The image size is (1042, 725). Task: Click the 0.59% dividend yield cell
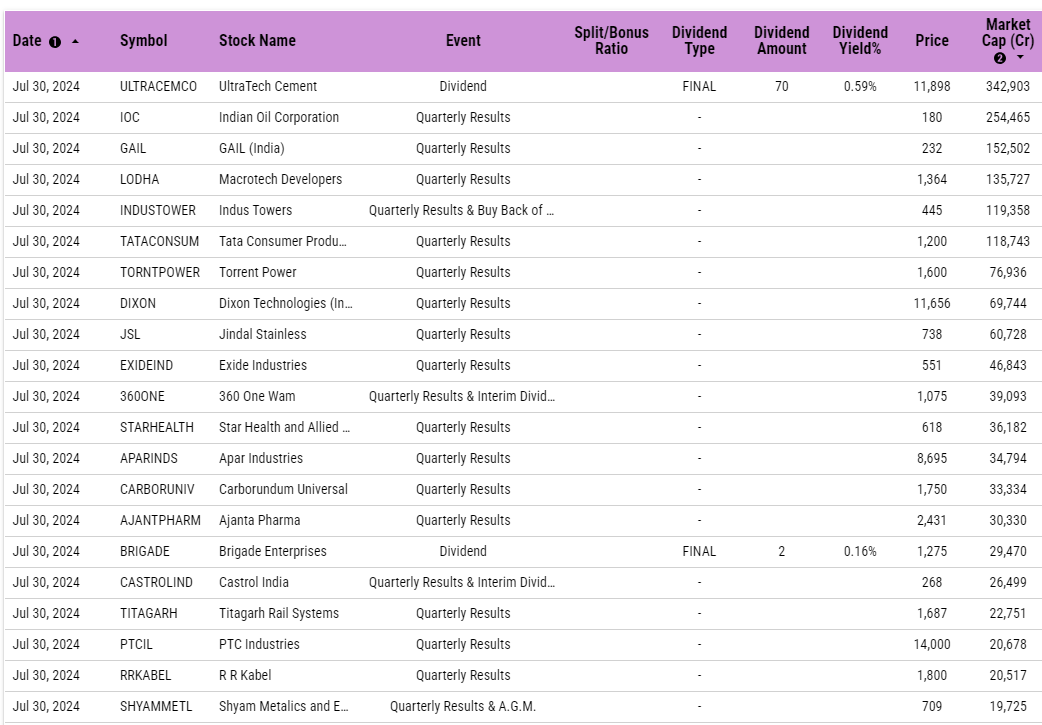click(860, 86)
